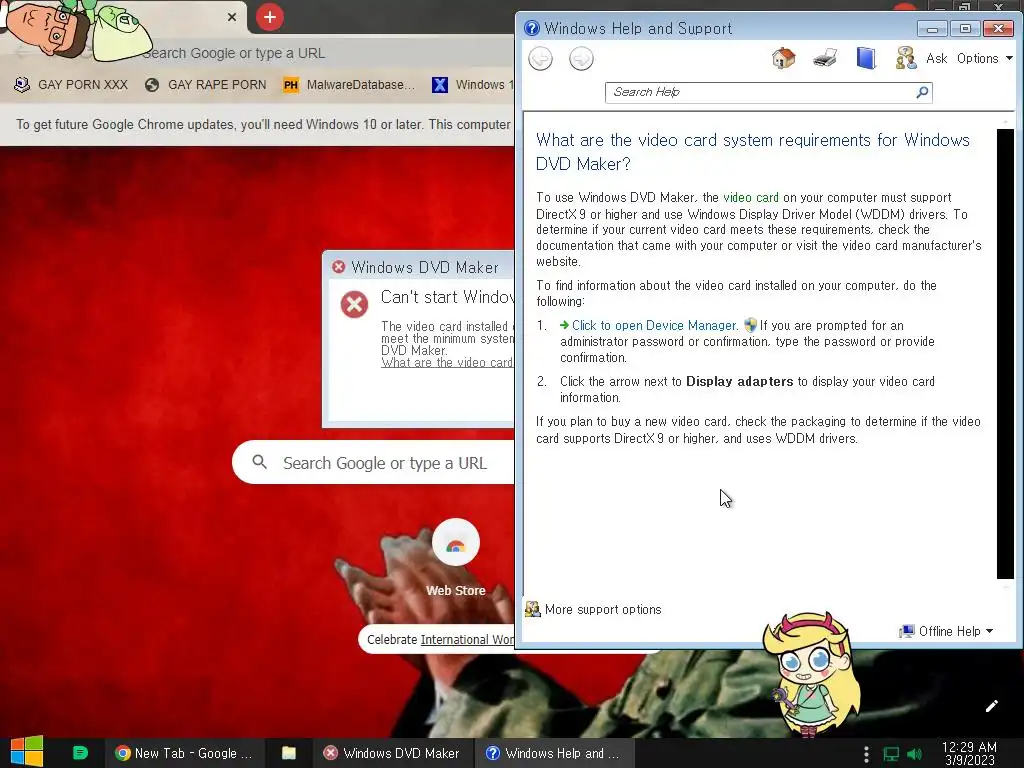
Task: Click the Star Butterfly desktop character
Action: 810,674
